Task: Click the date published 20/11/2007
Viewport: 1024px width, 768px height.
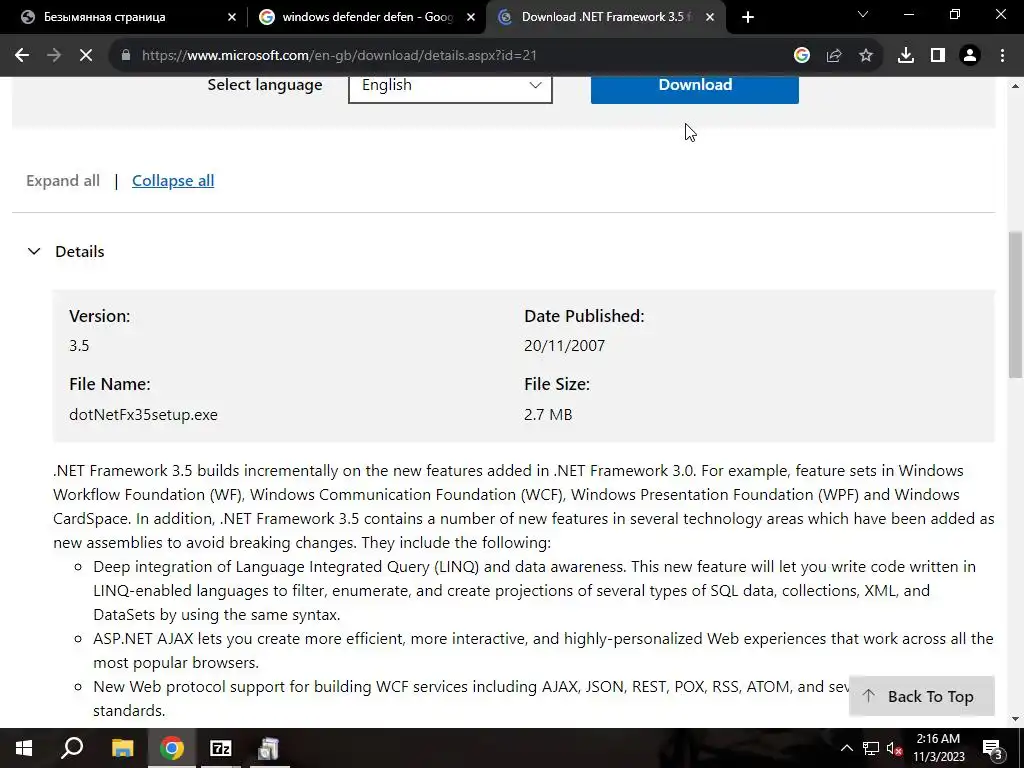Action: (x=564, y=345)
